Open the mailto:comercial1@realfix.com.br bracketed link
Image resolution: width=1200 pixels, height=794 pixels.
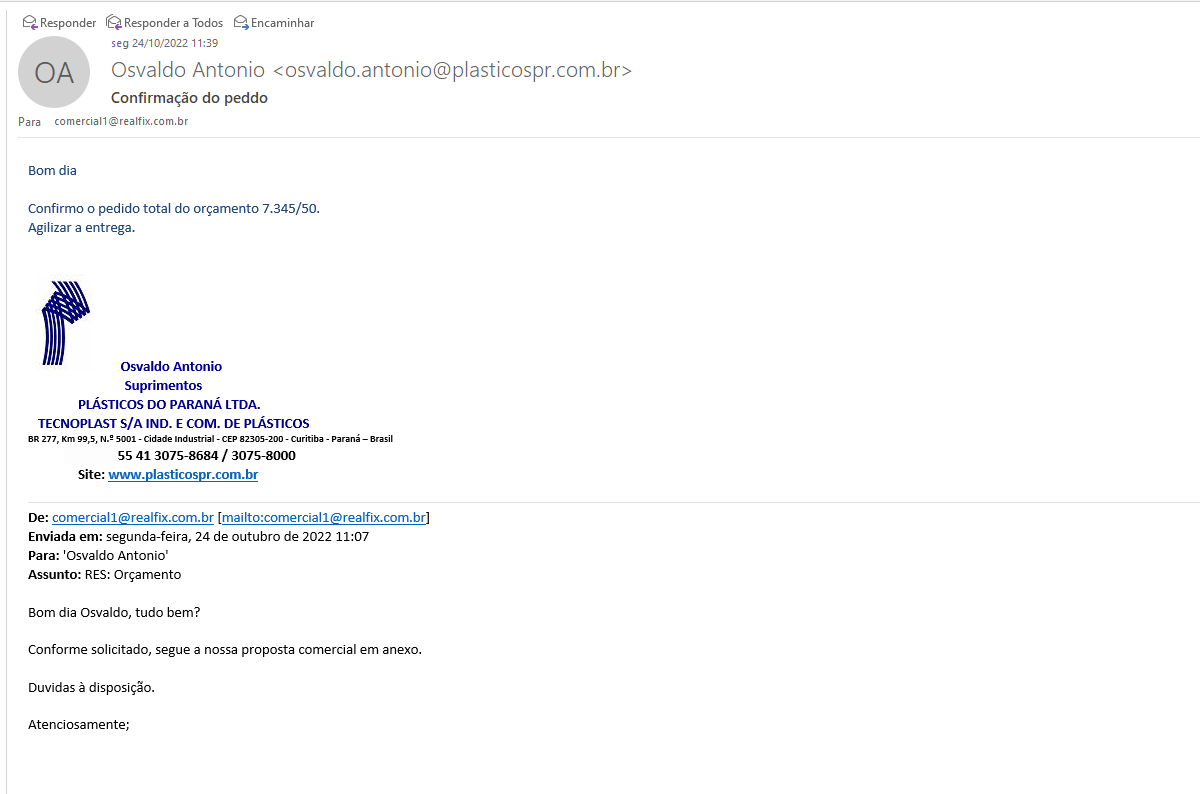pos(324,518)
